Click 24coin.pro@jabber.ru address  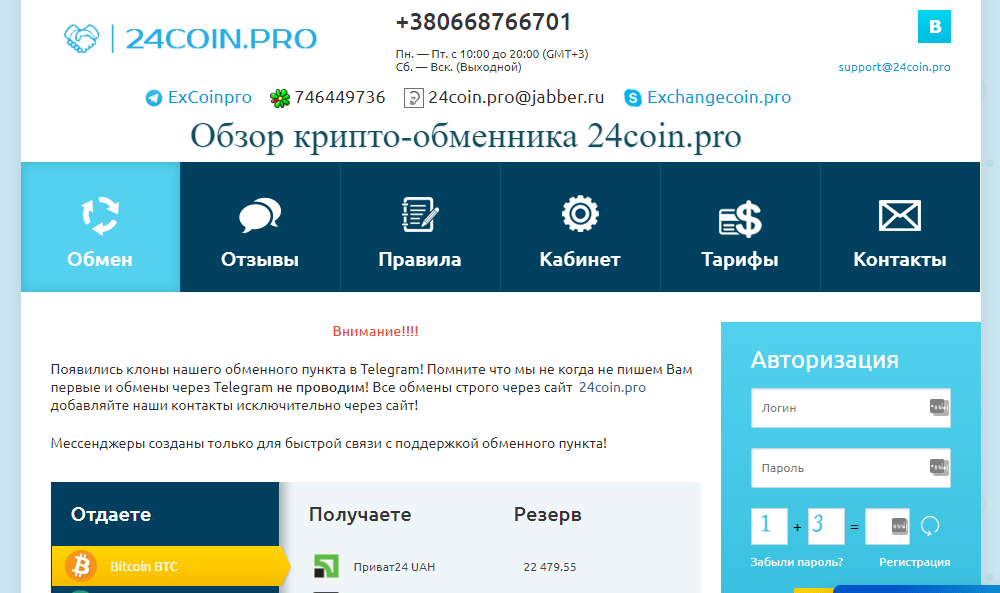(x=516, y=98)
